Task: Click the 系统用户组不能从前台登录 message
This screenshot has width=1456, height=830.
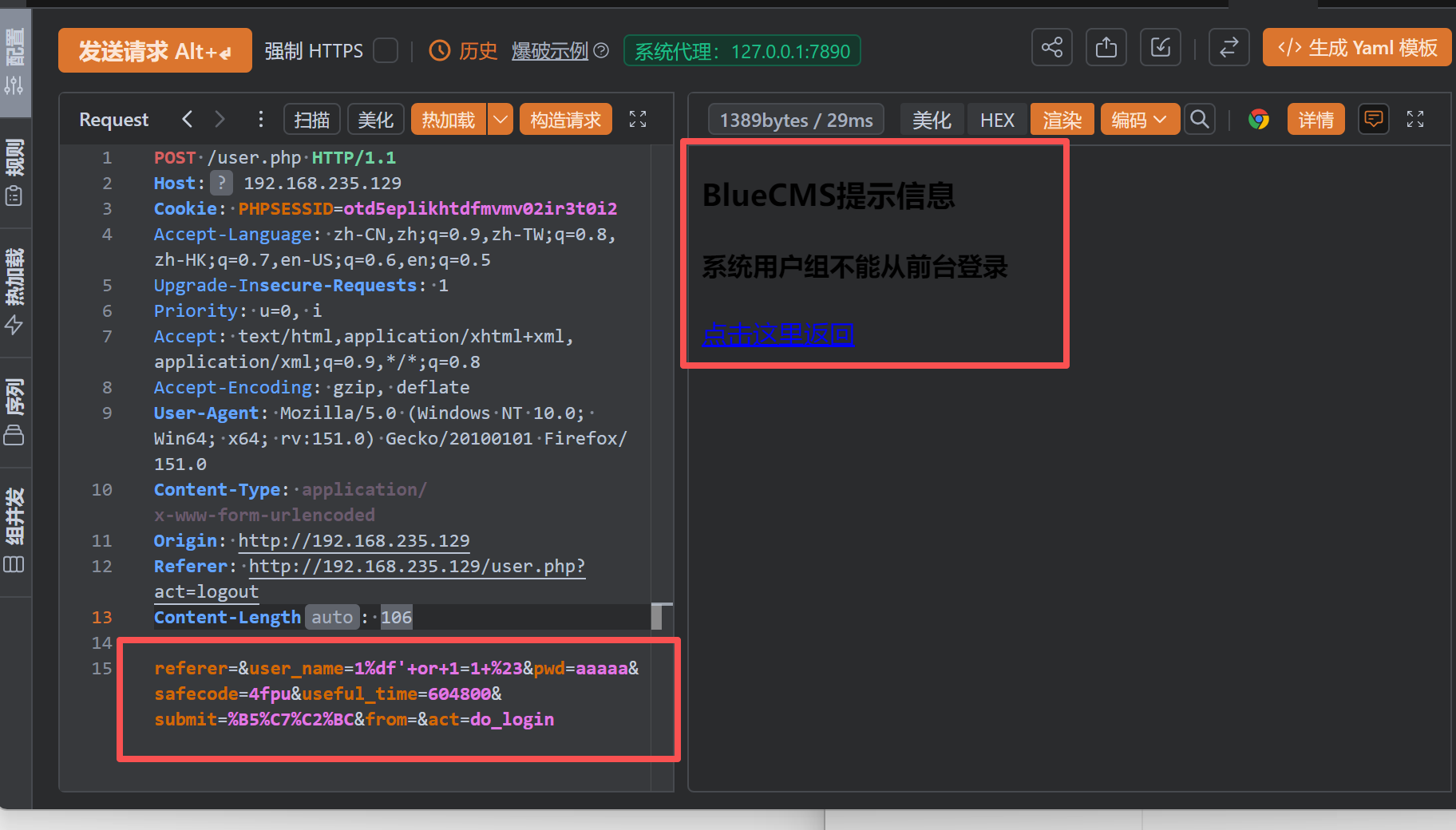Action: coord(855,267)
